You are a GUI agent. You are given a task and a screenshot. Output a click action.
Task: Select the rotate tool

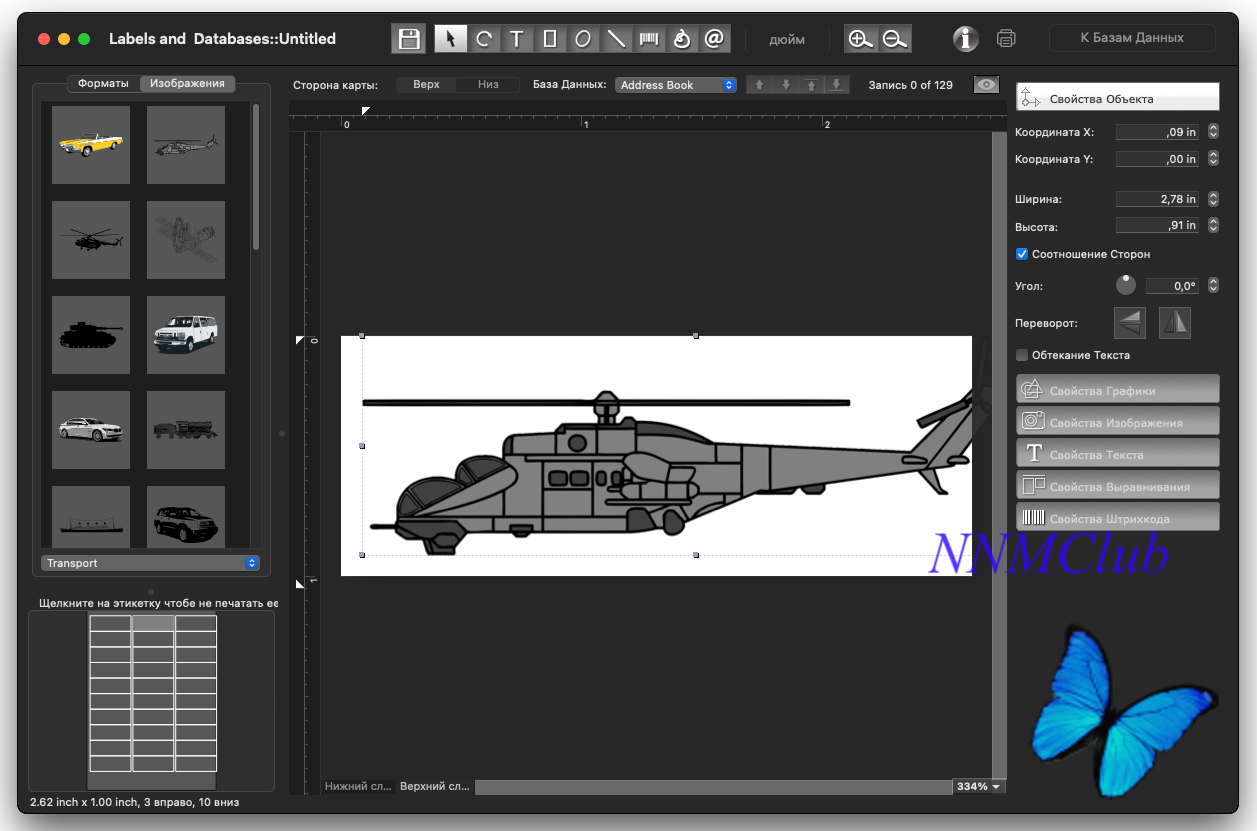[483, 39]
